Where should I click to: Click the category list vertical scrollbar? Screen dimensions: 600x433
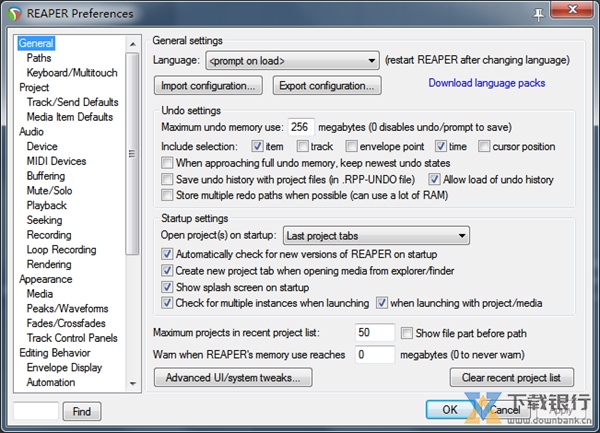coord(133,150)
